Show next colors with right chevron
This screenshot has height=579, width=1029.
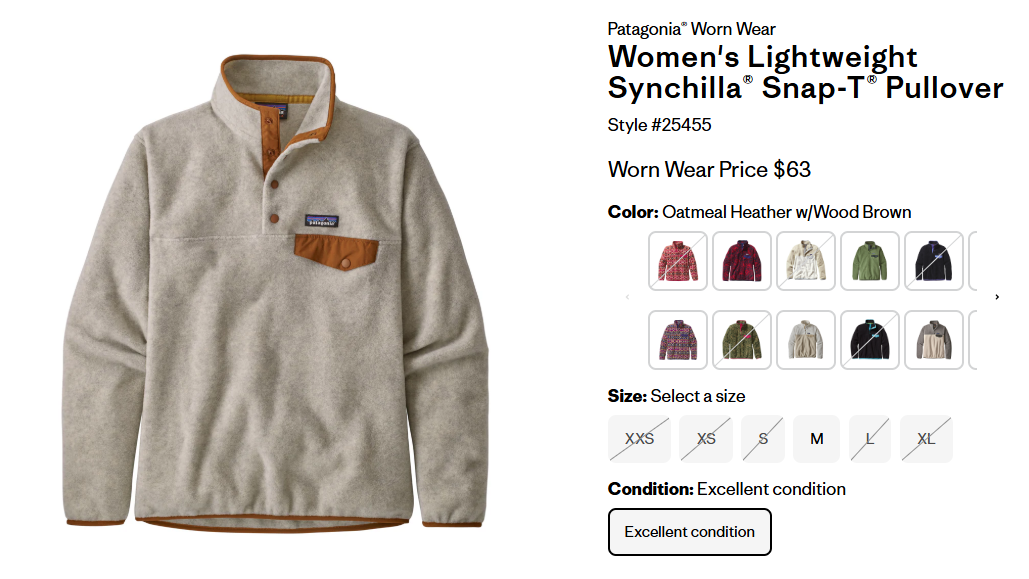[x=997, y=297]
